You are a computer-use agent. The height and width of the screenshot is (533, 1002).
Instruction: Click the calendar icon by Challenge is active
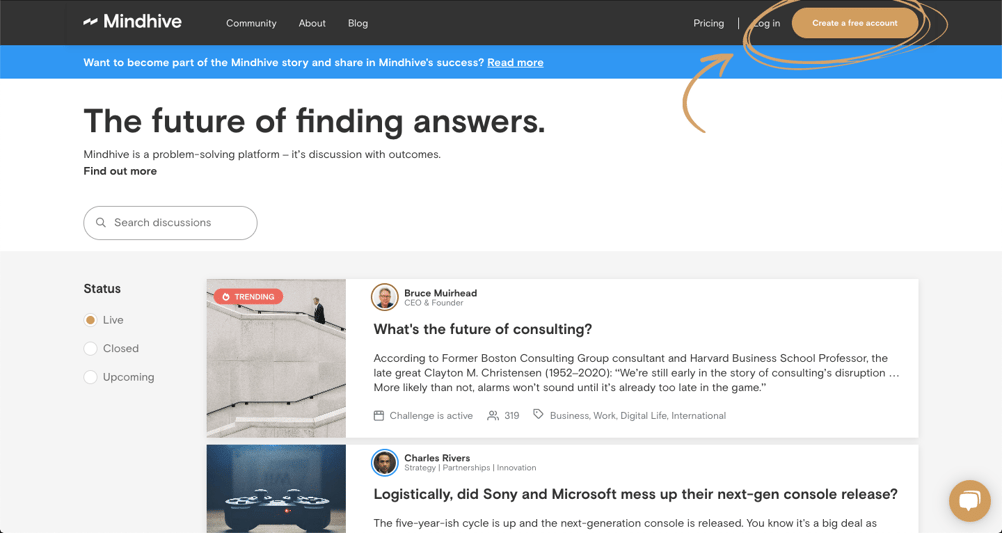379,415
